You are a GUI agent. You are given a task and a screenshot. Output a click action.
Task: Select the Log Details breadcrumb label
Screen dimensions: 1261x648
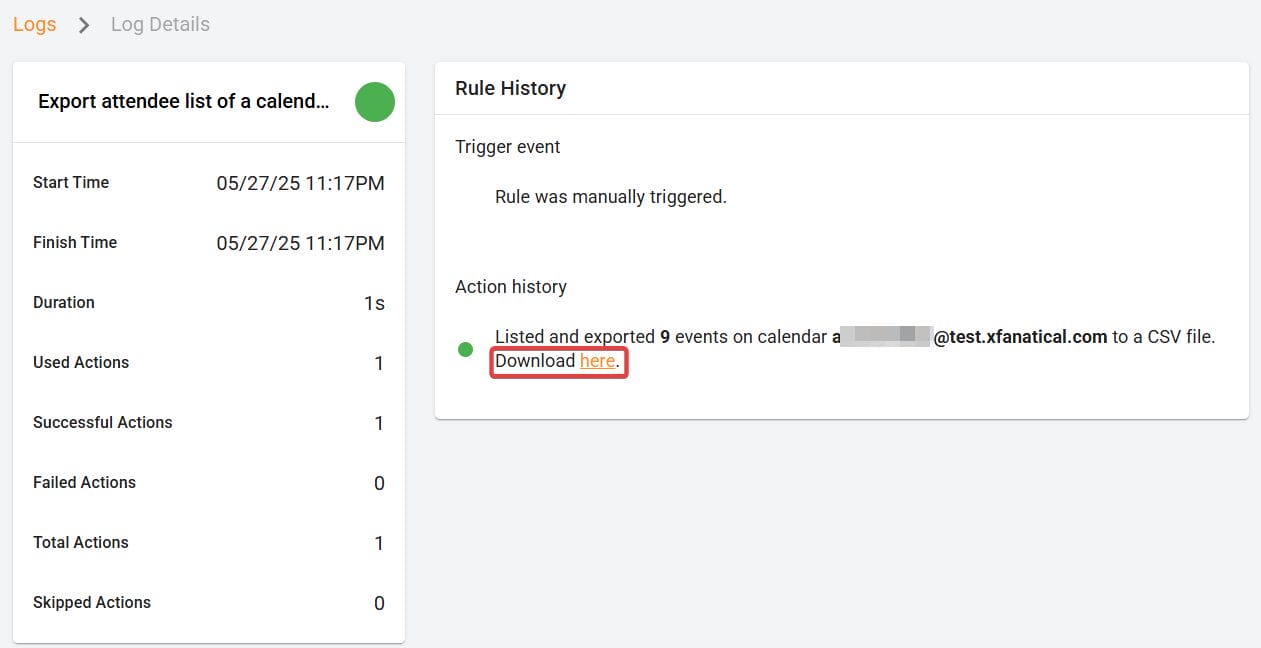pos(159,24)
